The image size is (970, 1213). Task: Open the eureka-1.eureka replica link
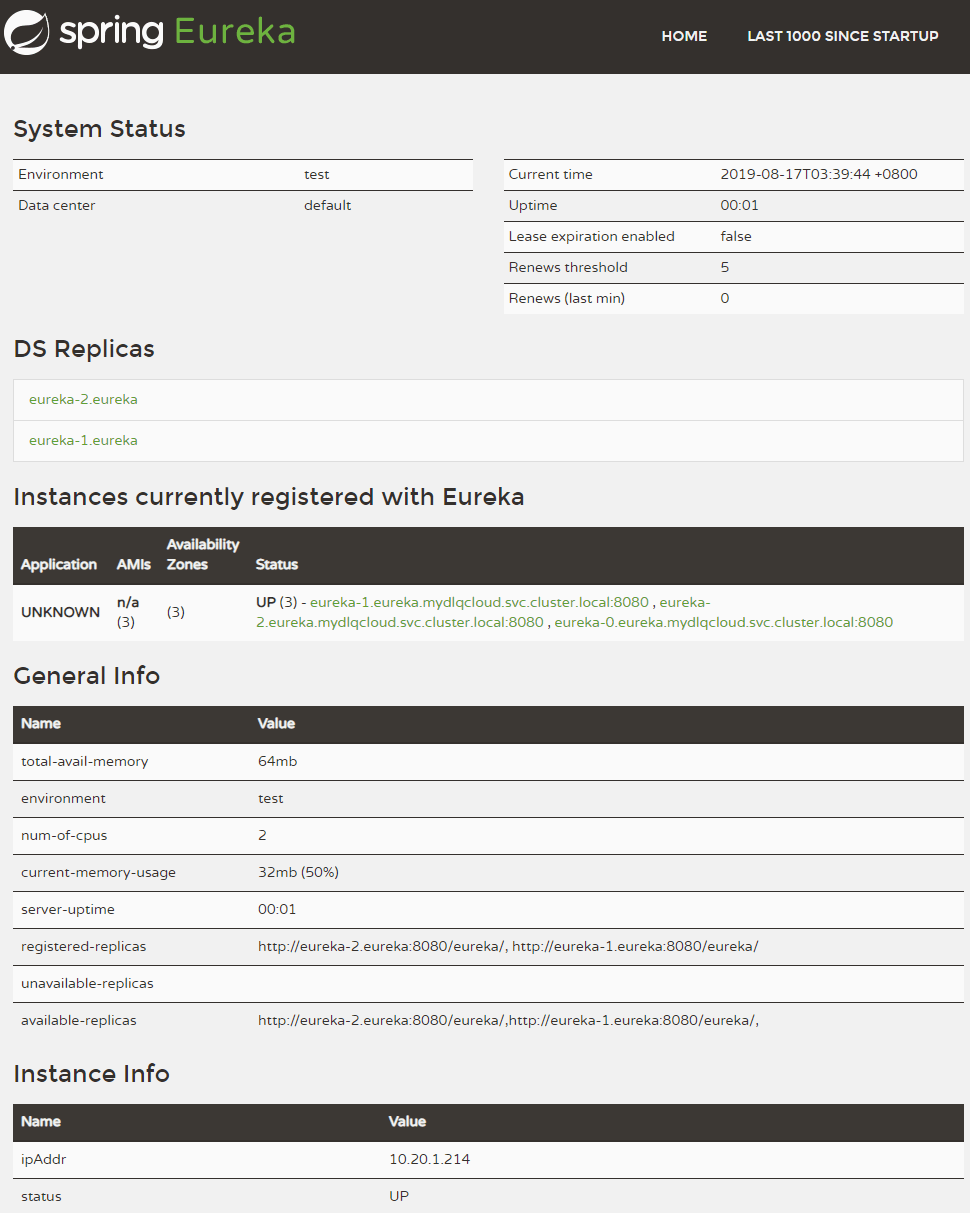point(83,440)
